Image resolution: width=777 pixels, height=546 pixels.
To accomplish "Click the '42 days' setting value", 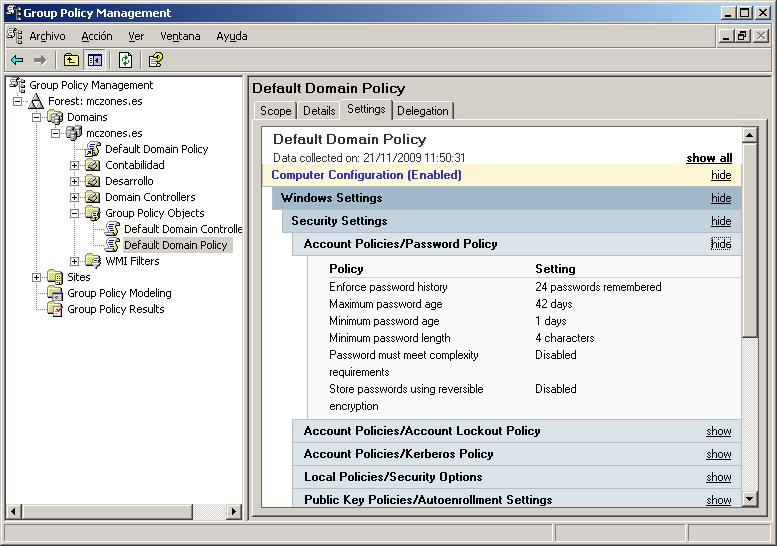I will [x=554, y=304].
